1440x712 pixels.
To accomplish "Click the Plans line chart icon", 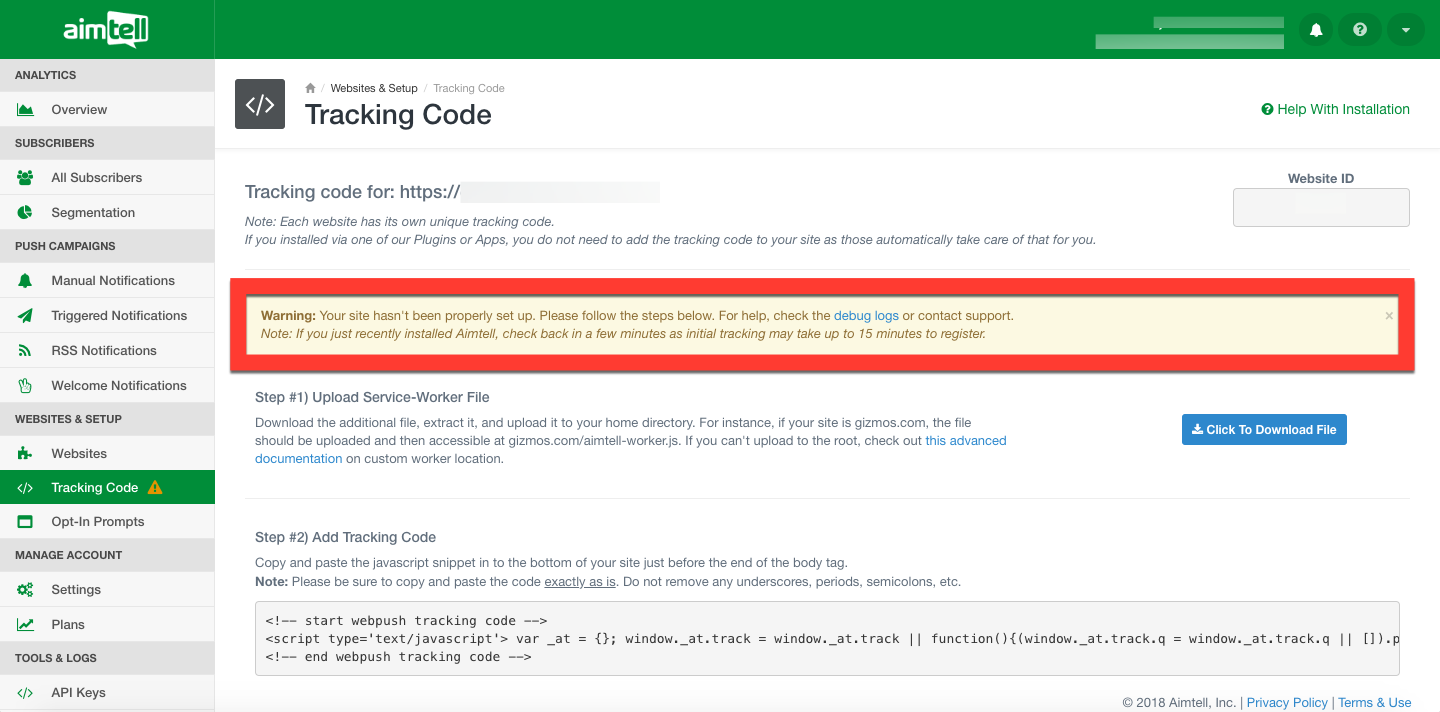I will [26, 625].
